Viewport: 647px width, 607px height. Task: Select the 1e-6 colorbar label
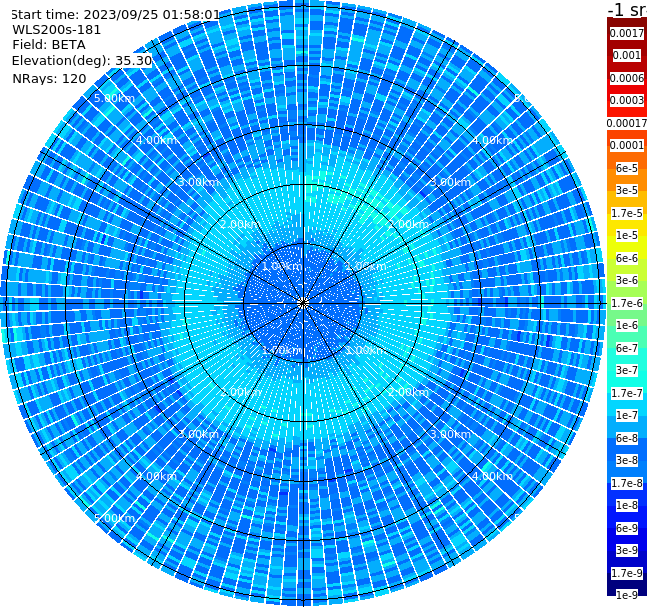click(x=627, y=325)
